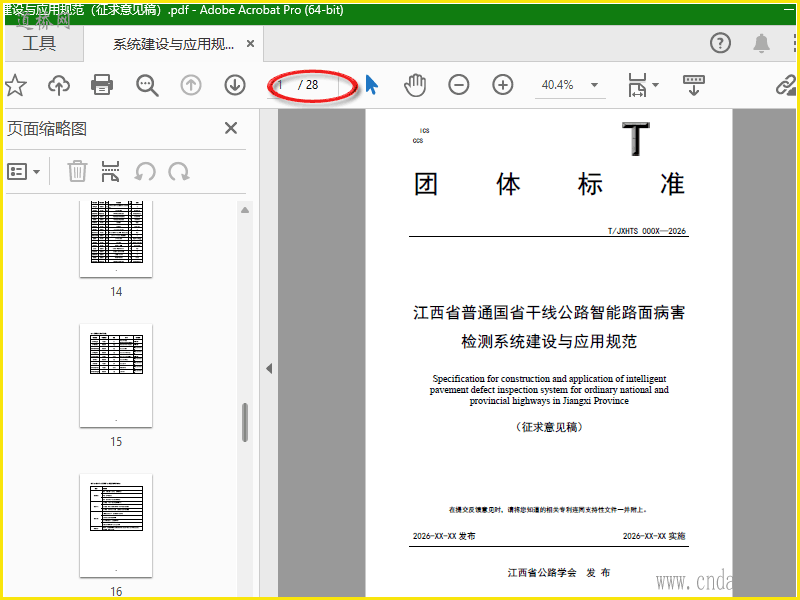This screenshot has width=800, height=600.
Task: Upload the file to cloud storage
Action: tap(59, 85)
